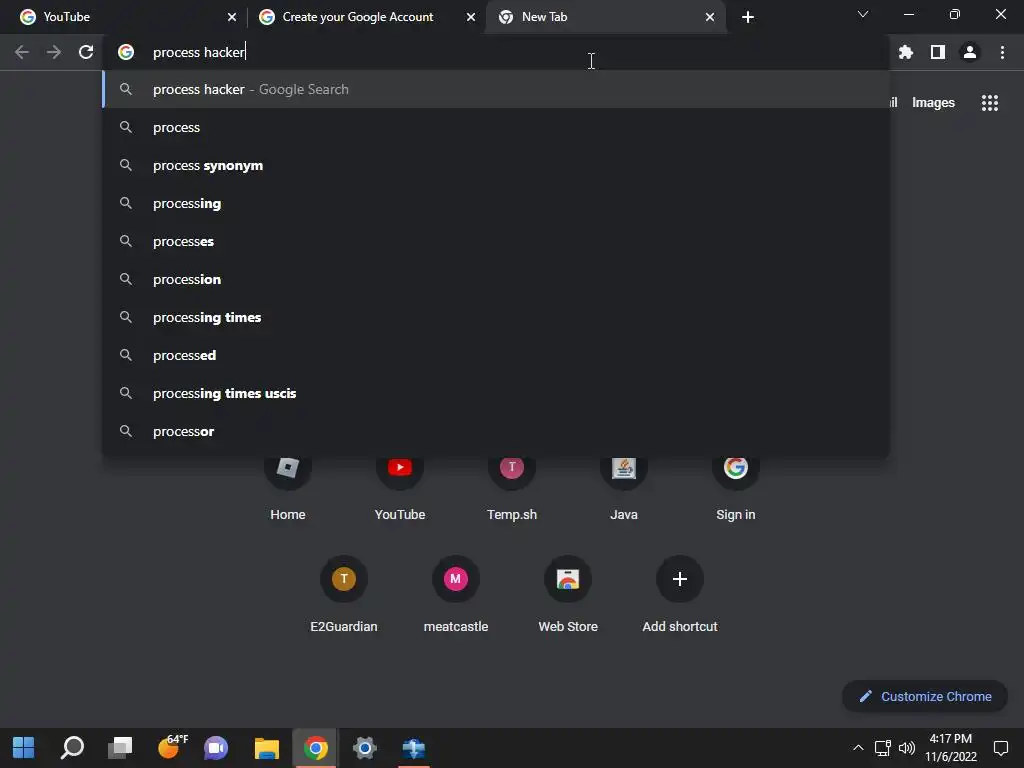Open Chrome three-dot menu
Screen dimensions: 1024x768
[1002, 52]
